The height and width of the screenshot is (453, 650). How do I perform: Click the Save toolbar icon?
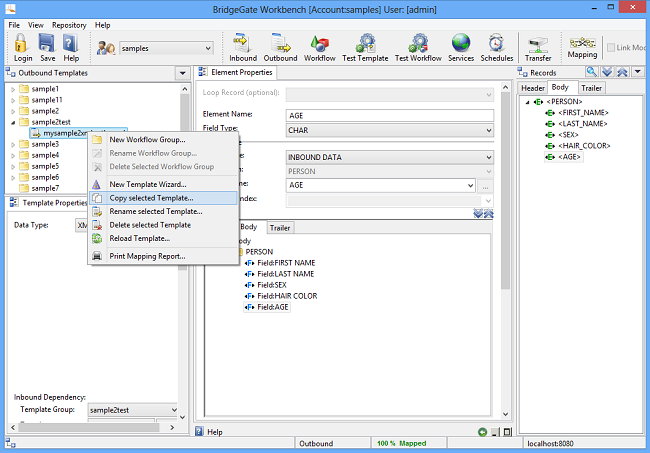pyautogui.click(x=47, y=48)
